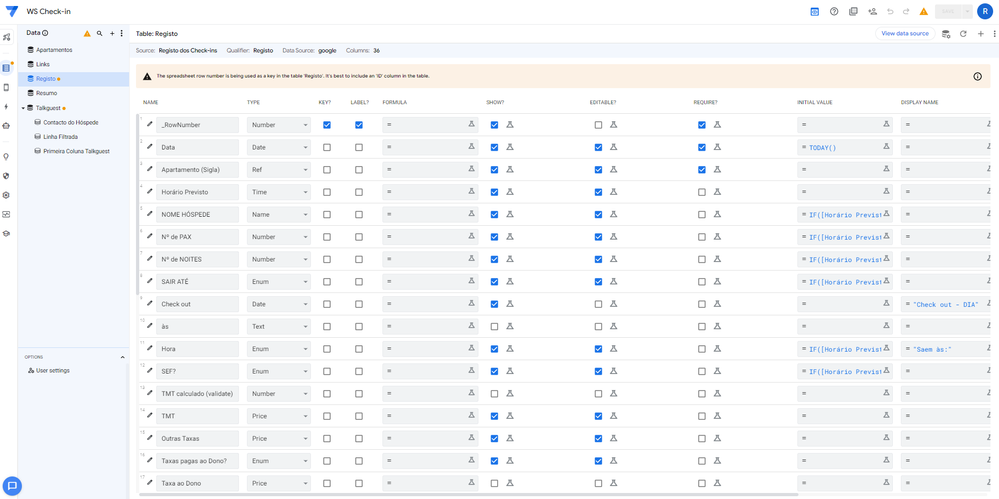Open the Settings gear in left rail
This screenshot has width=999, height=499.
point(6,195)
